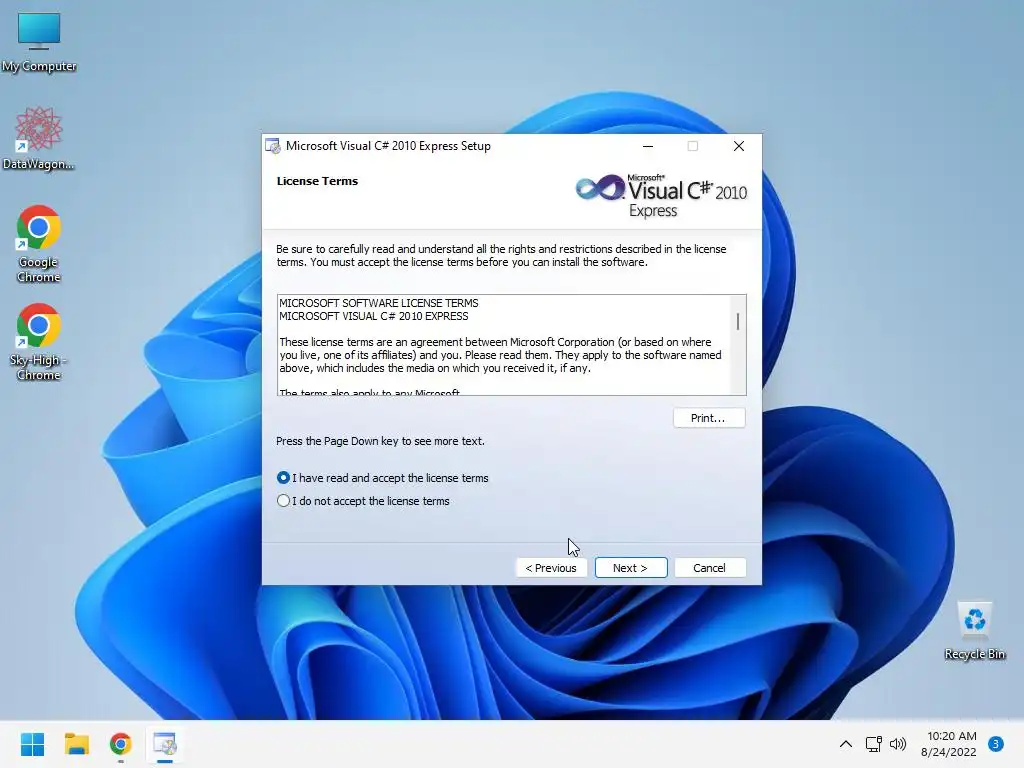Click the License Terms heading
Viewport: 1024px width, 768px height.
(x=317, y=181)
